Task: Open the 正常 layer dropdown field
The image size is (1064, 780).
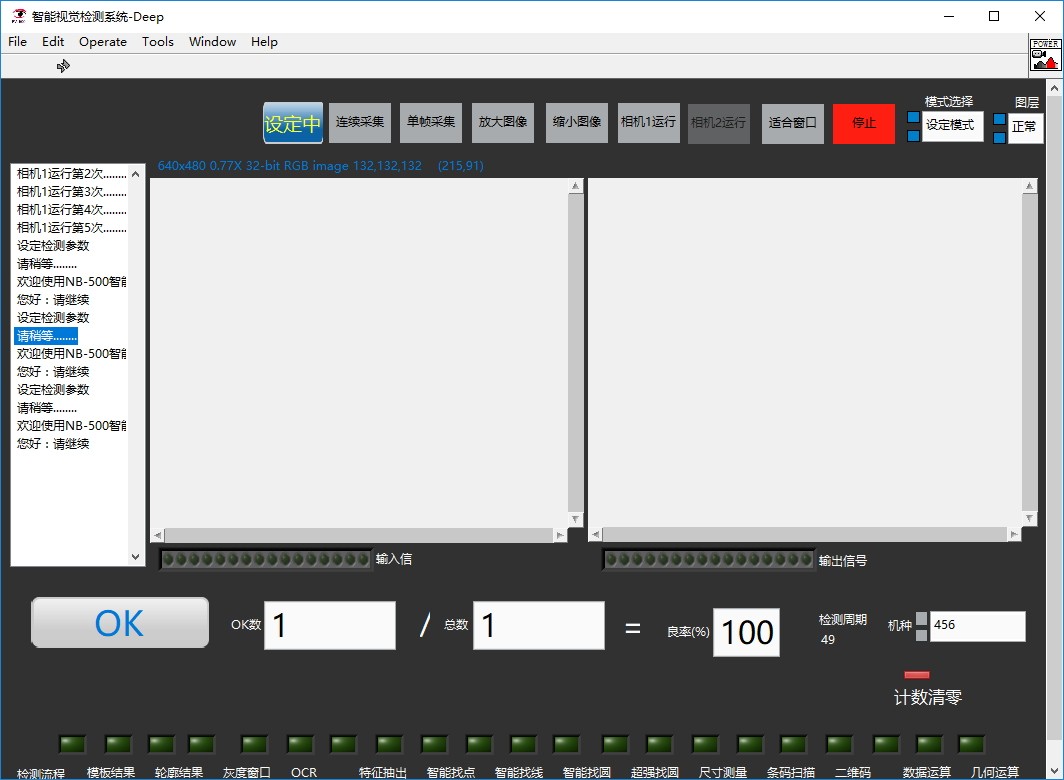Action: [1025, 128]
